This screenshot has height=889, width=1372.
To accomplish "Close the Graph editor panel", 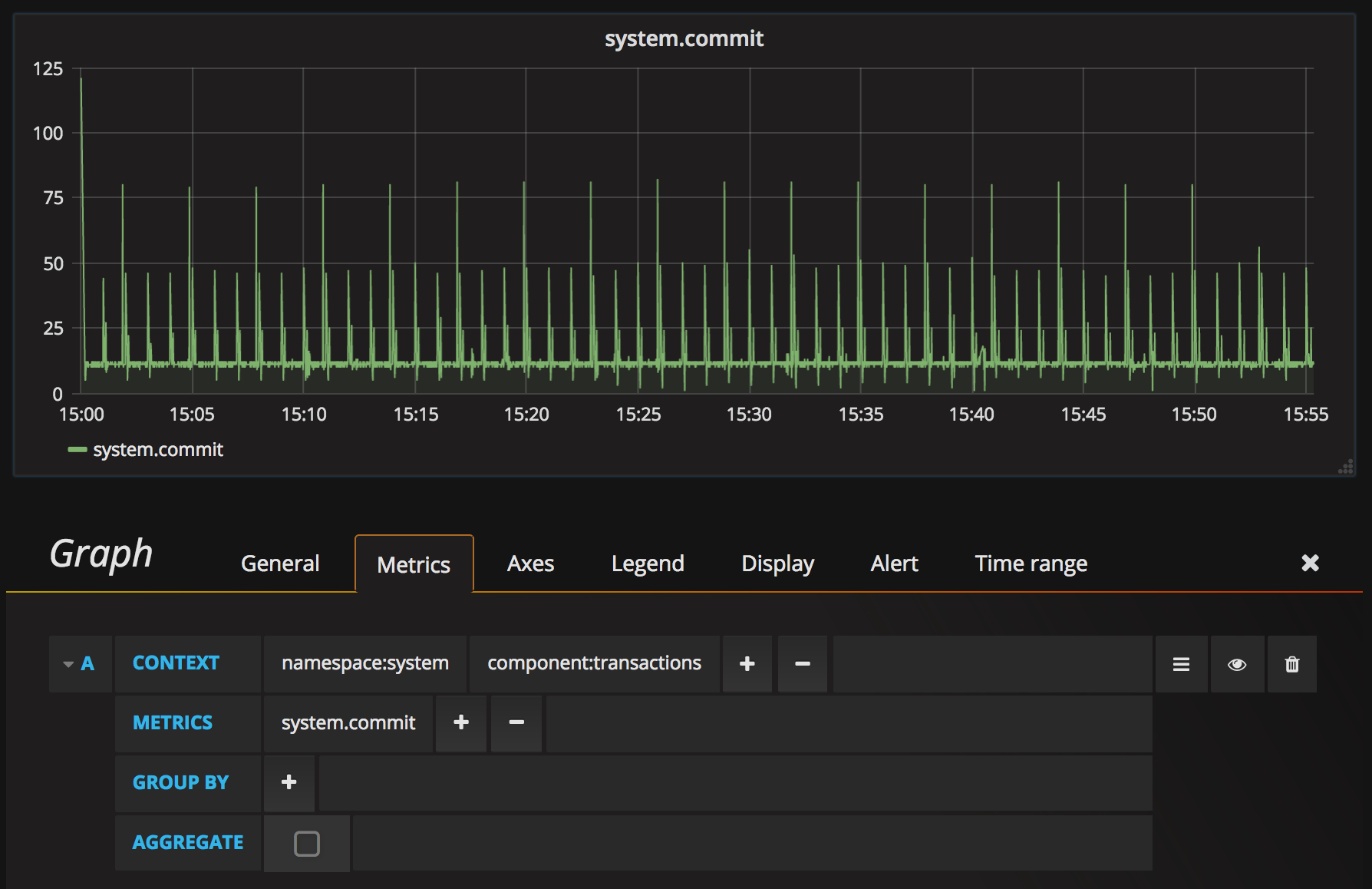I will (x=1311, y=563).
